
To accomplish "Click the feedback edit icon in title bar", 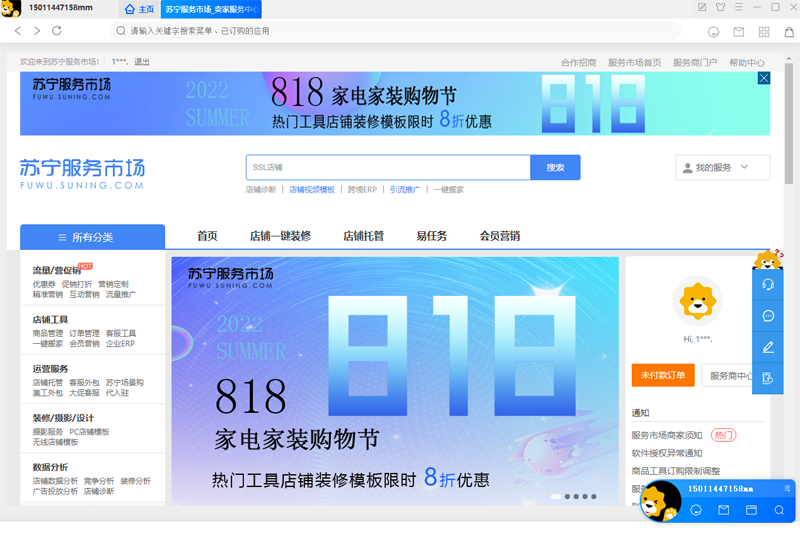I will 702,7.
